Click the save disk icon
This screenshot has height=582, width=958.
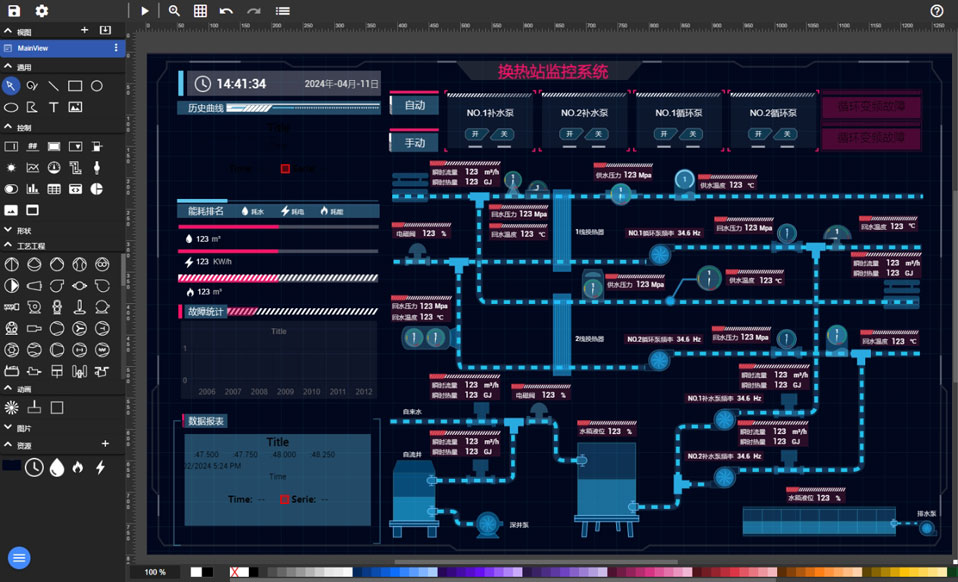click(x=14, y=11)
